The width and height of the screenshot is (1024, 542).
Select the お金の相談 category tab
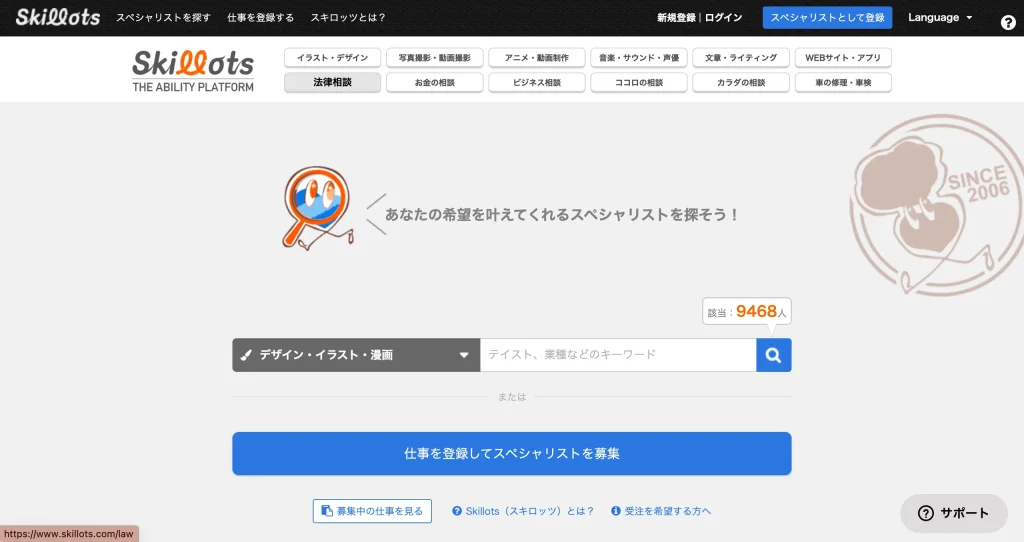434,82
